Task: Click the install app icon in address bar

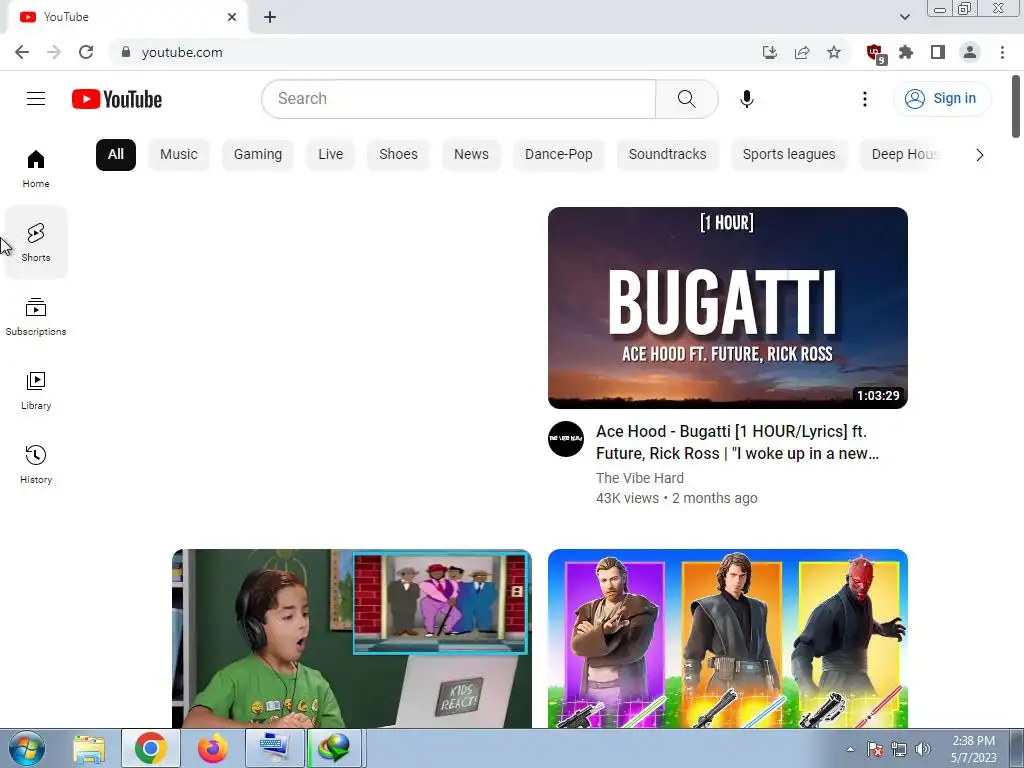Action: click(x=770, y=52)
